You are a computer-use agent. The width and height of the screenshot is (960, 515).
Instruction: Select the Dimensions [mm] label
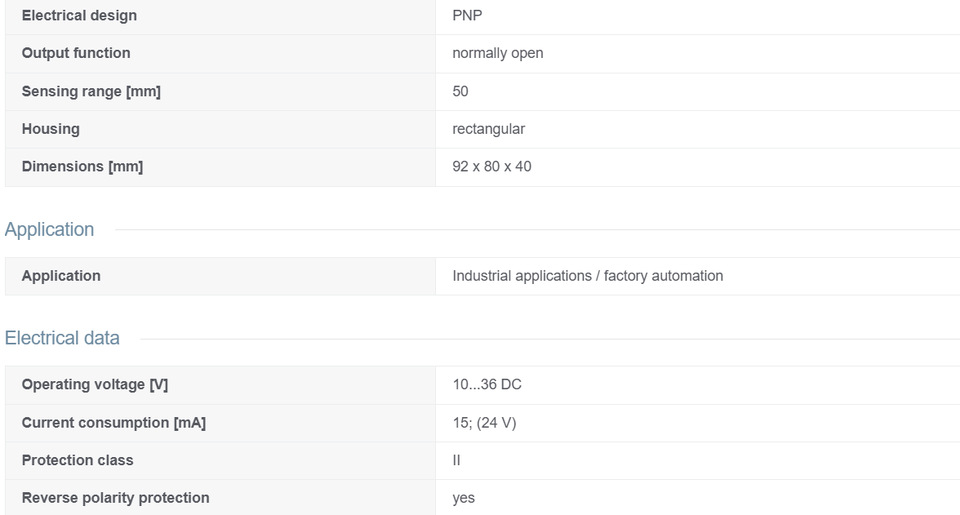83,167
